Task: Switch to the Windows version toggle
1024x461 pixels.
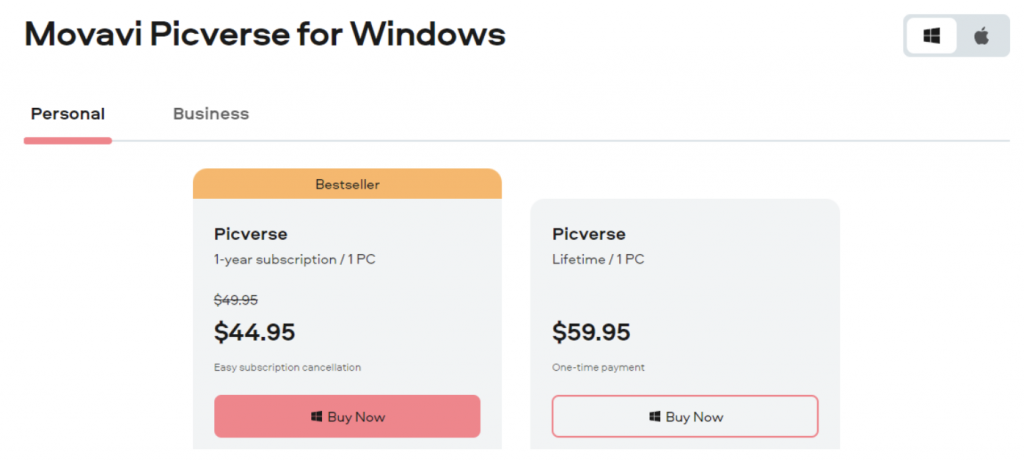Action: coord(932,36)
